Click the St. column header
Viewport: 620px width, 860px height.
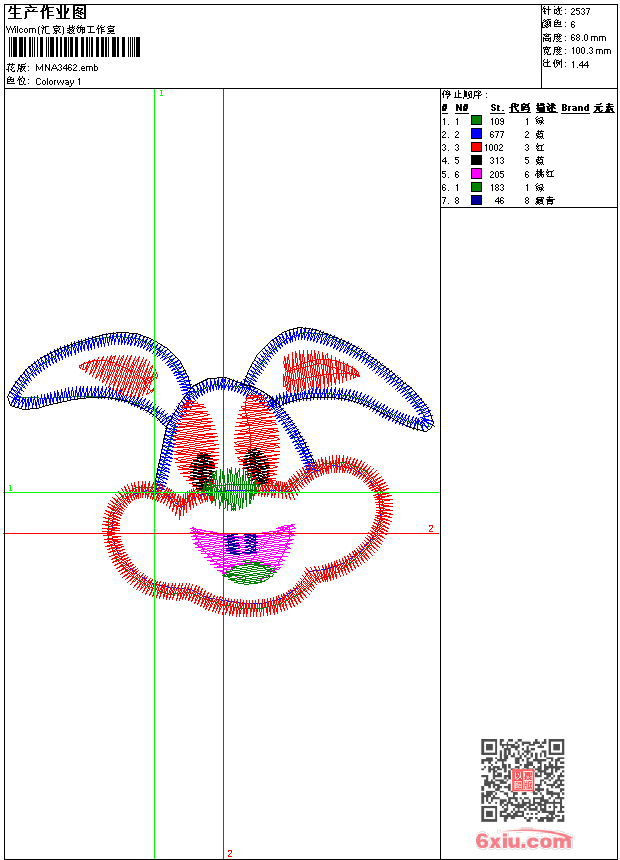pyautogui.click(x=496, y=108)
